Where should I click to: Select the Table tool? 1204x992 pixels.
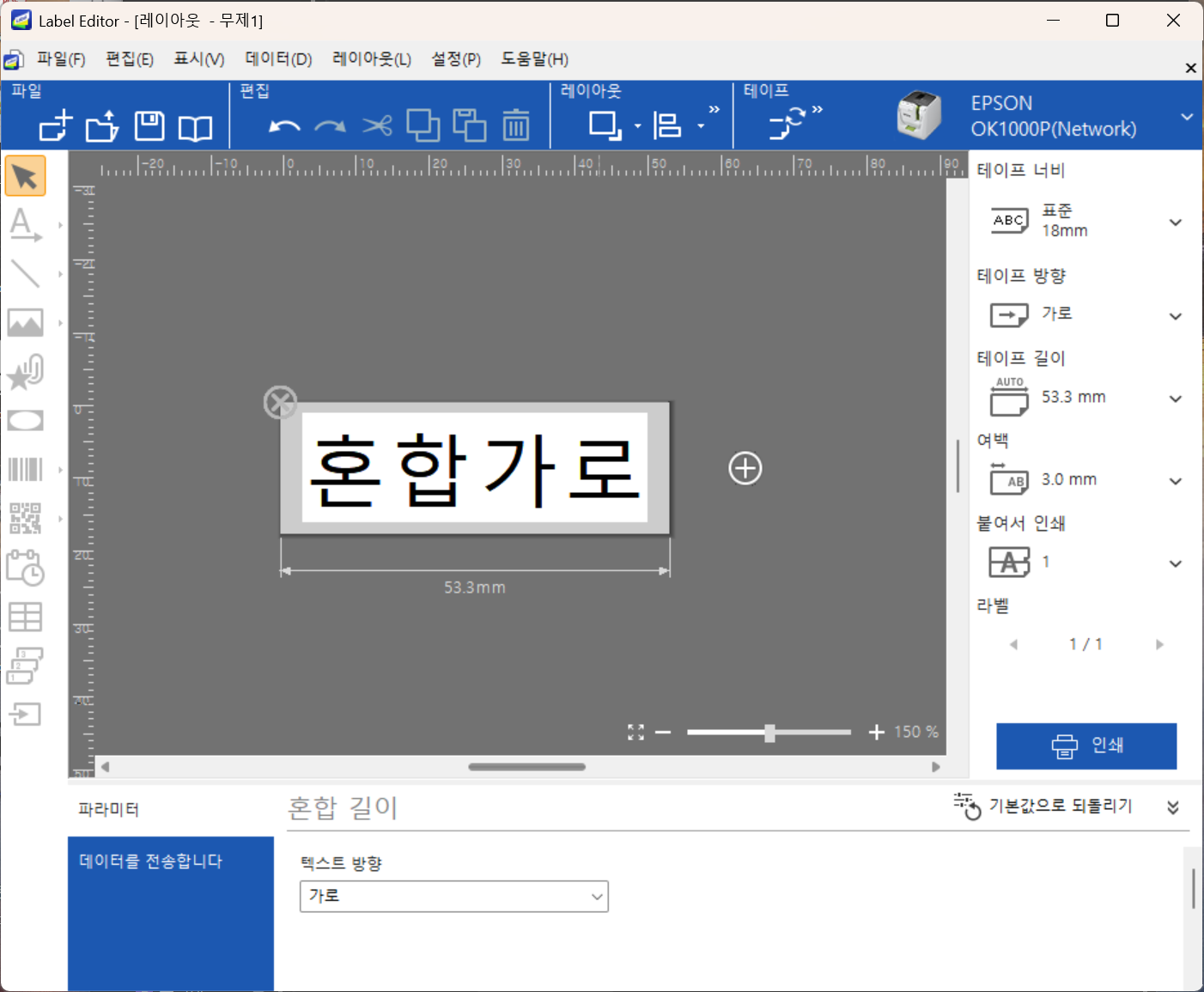coord(25,617)
